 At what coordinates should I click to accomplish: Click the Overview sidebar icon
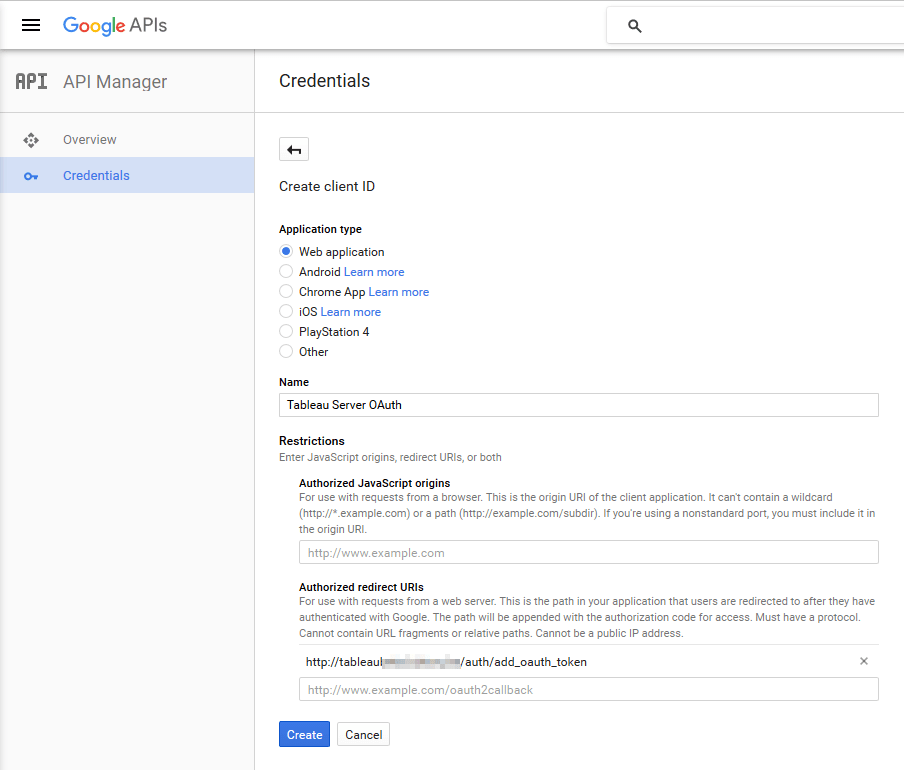pyautogui.click(x=31, y=140)
